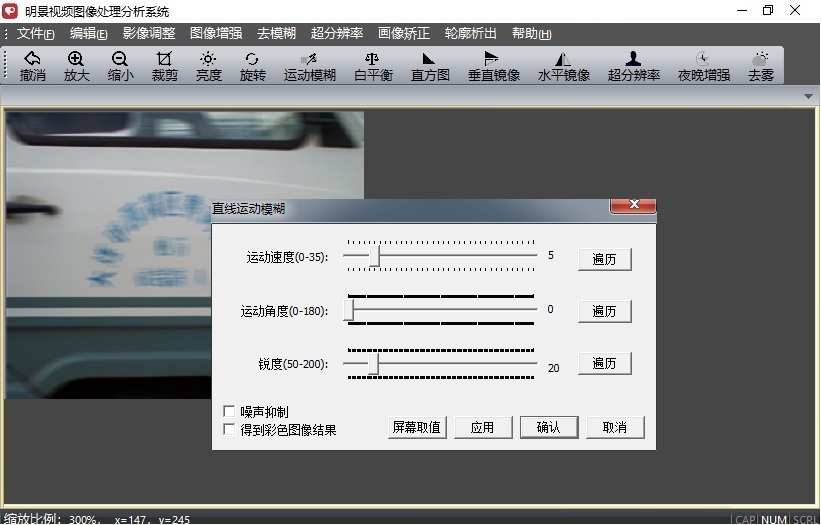The image size is (821, 525).
Task: Click the 撤消 undo toolbar icon
Action: point(32,66)
